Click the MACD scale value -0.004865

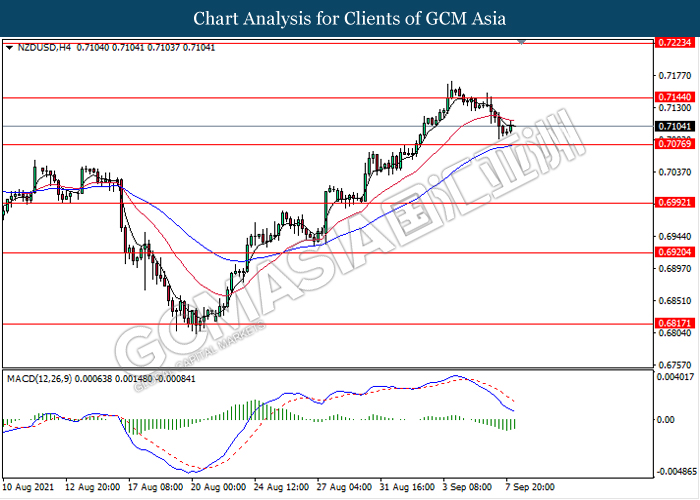coord(676,472)
